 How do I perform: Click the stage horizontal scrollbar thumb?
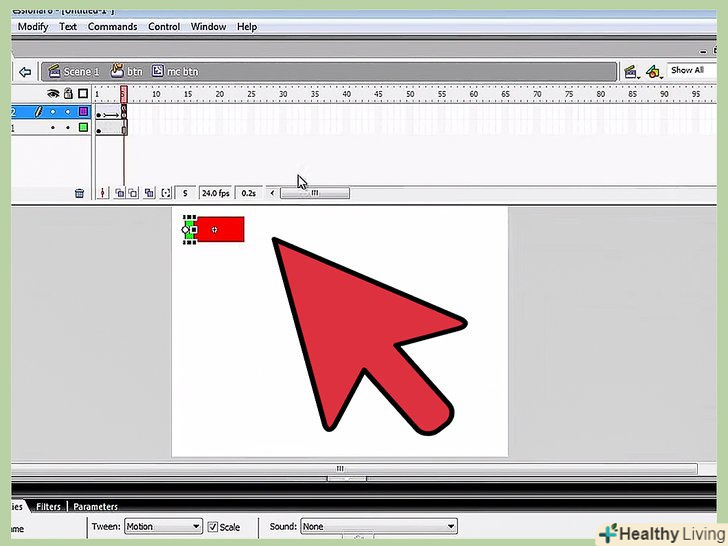pos(340,468)
